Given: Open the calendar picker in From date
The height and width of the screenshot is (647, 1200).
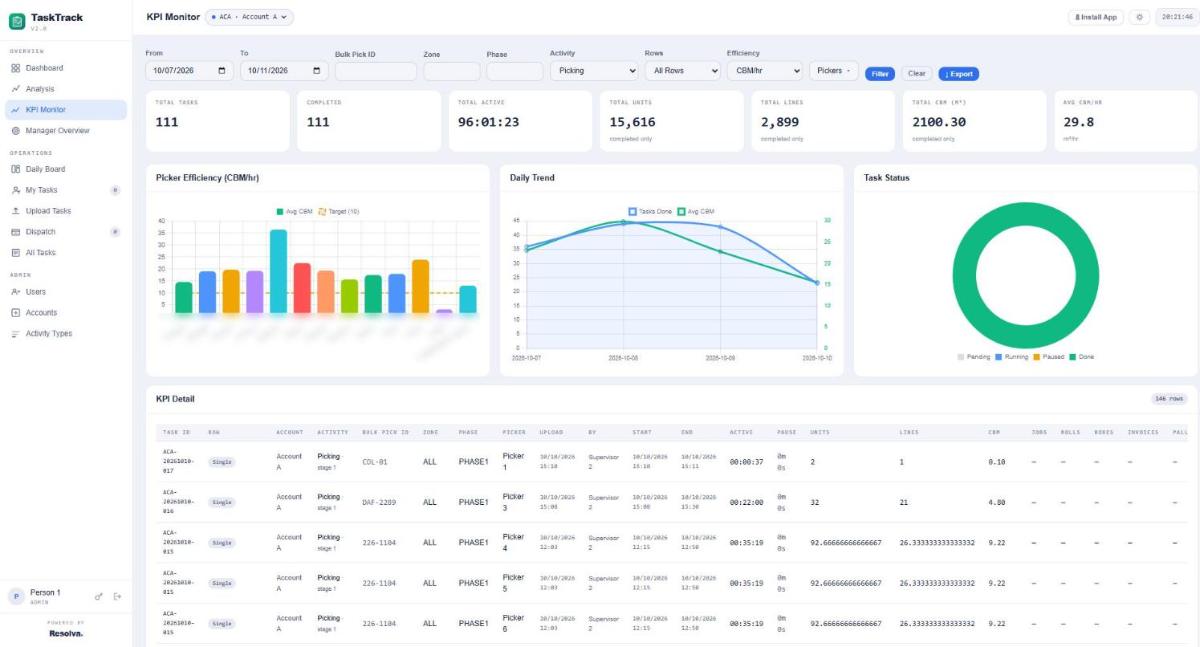Looking at the screenshot, I should click(x=222, y=71).
